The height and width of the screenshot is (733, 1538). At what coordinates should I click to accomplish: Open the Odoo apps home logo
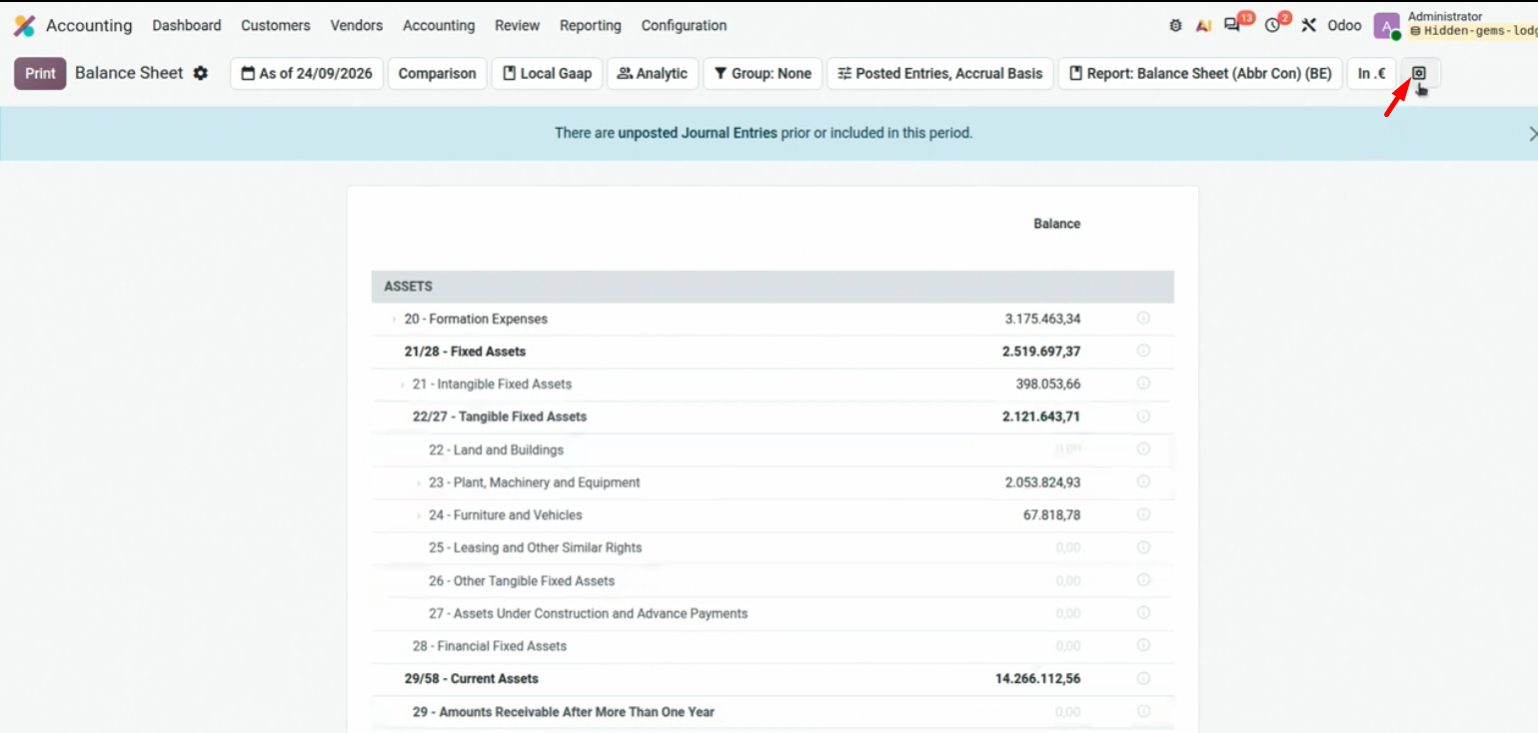click(24, 26)
